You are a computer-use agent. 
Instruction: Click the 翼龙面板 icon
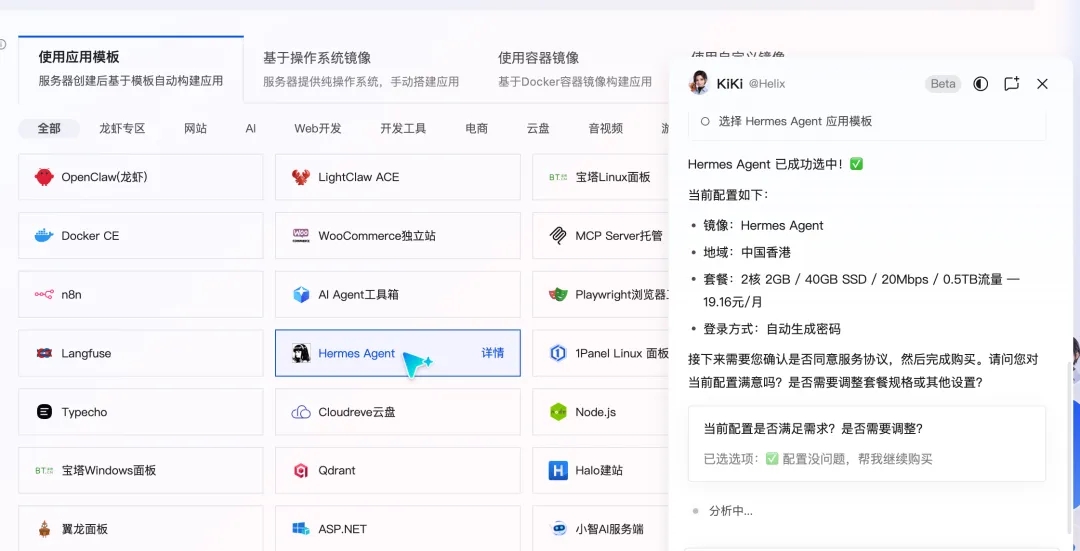tap(44, 529)
